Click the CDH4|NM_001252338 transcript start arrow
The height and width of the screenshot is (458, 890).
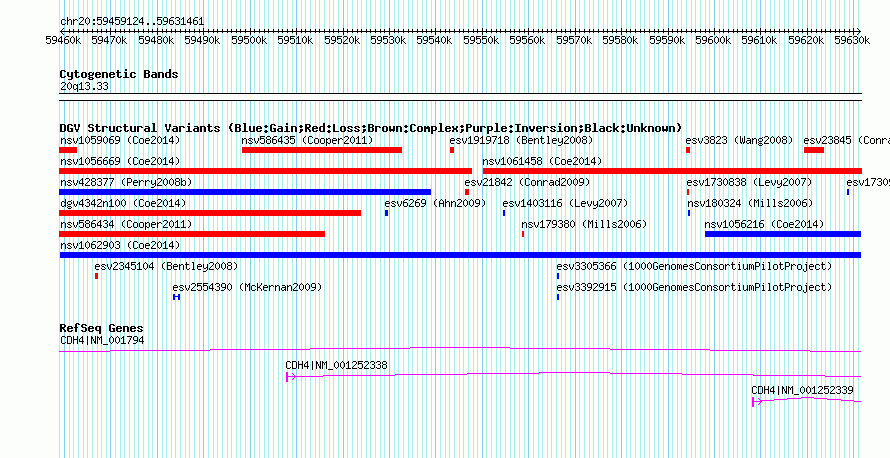(x=290, y=376)
